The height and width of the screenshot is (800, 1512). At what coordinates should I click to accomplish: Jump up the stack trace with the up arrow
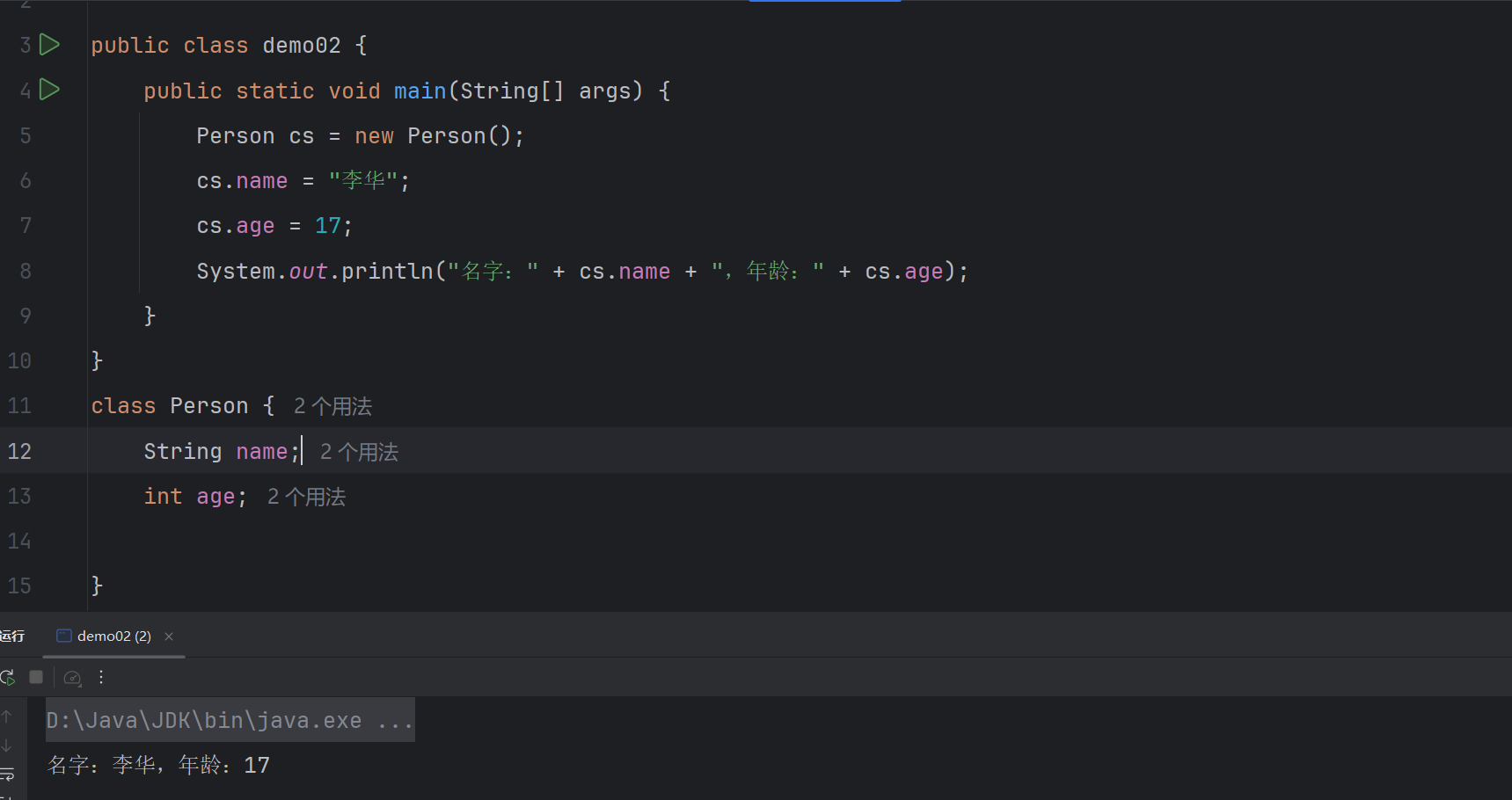[7, 717]
